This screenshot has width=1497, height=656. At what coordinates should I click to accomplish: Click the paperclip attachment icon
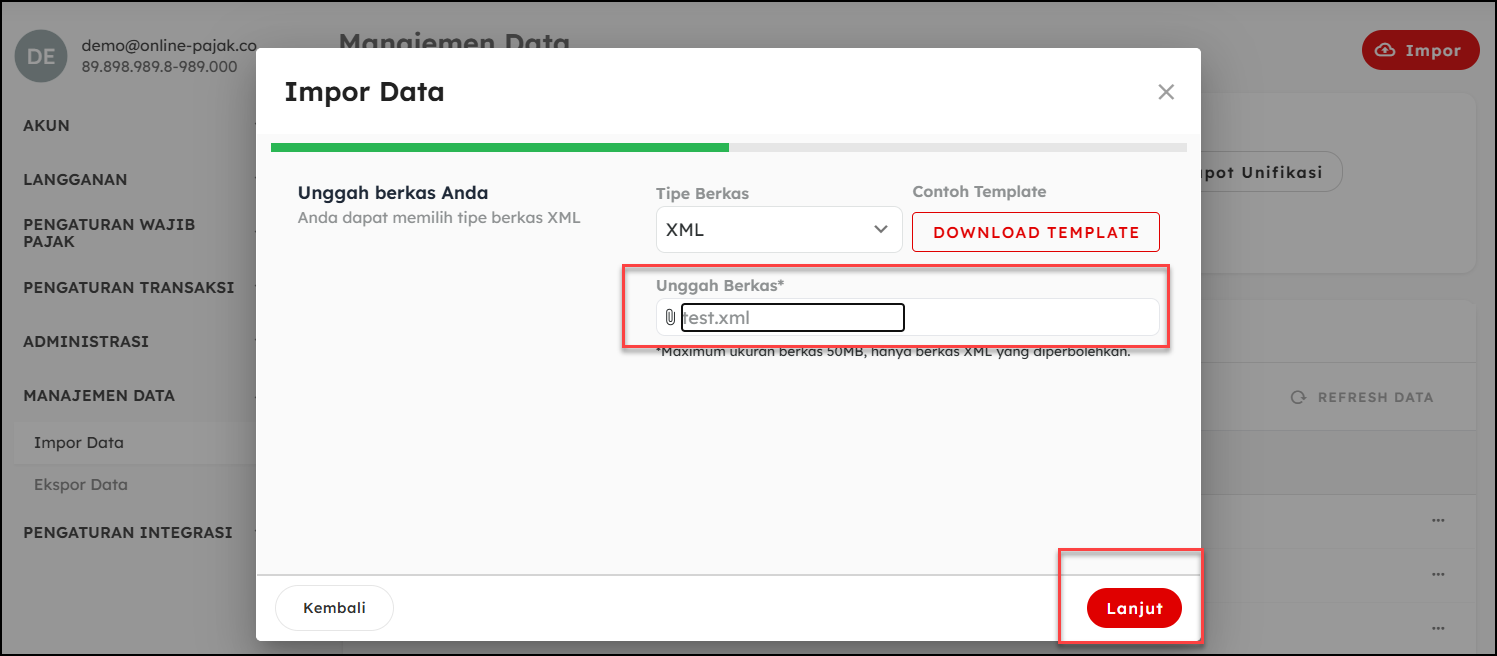pos(670,318)
